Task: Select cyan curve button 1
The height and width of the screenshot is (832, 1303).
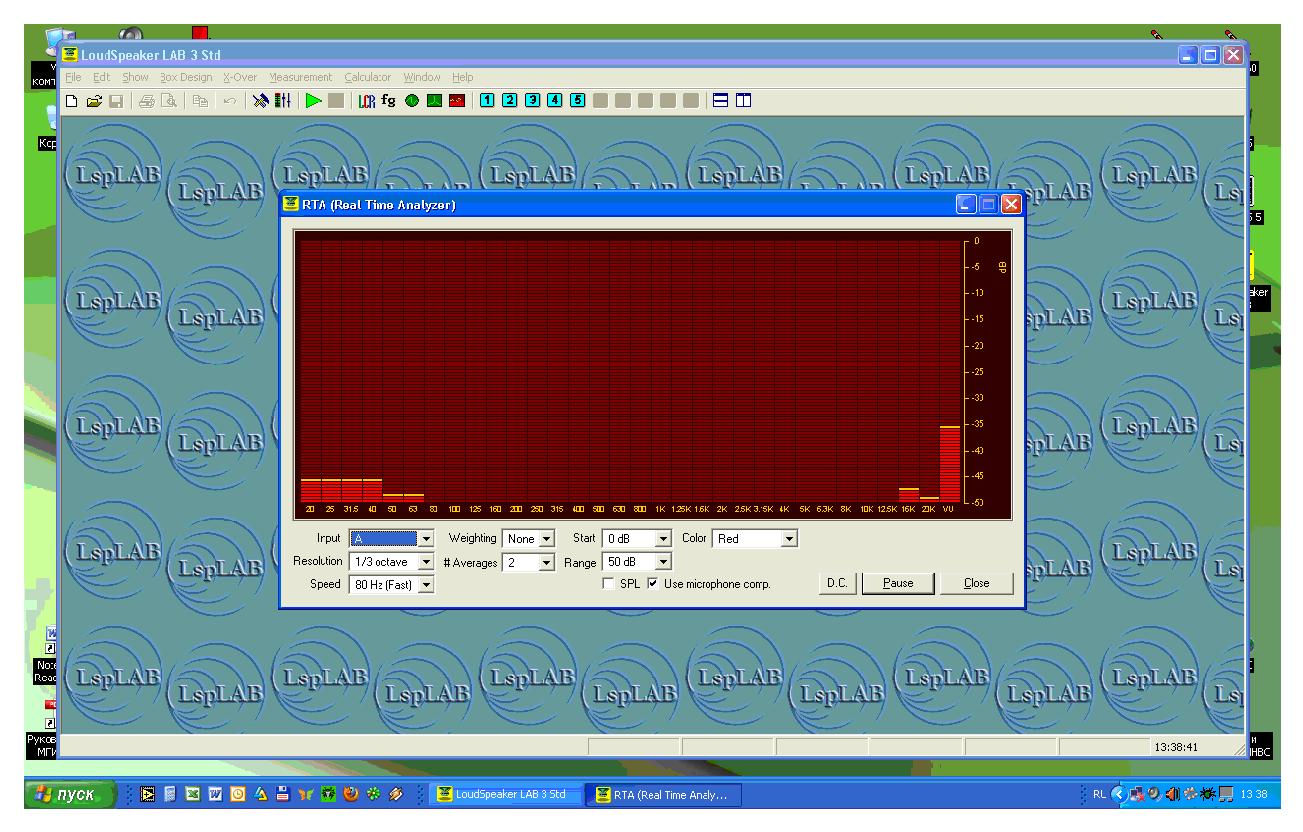Action: click(x=487, y=101)
